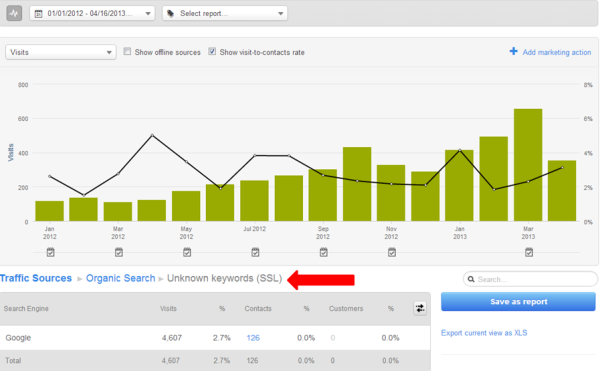Click the tag icon in Select report dropdown
600x375 pixels.
click(171, 14)
